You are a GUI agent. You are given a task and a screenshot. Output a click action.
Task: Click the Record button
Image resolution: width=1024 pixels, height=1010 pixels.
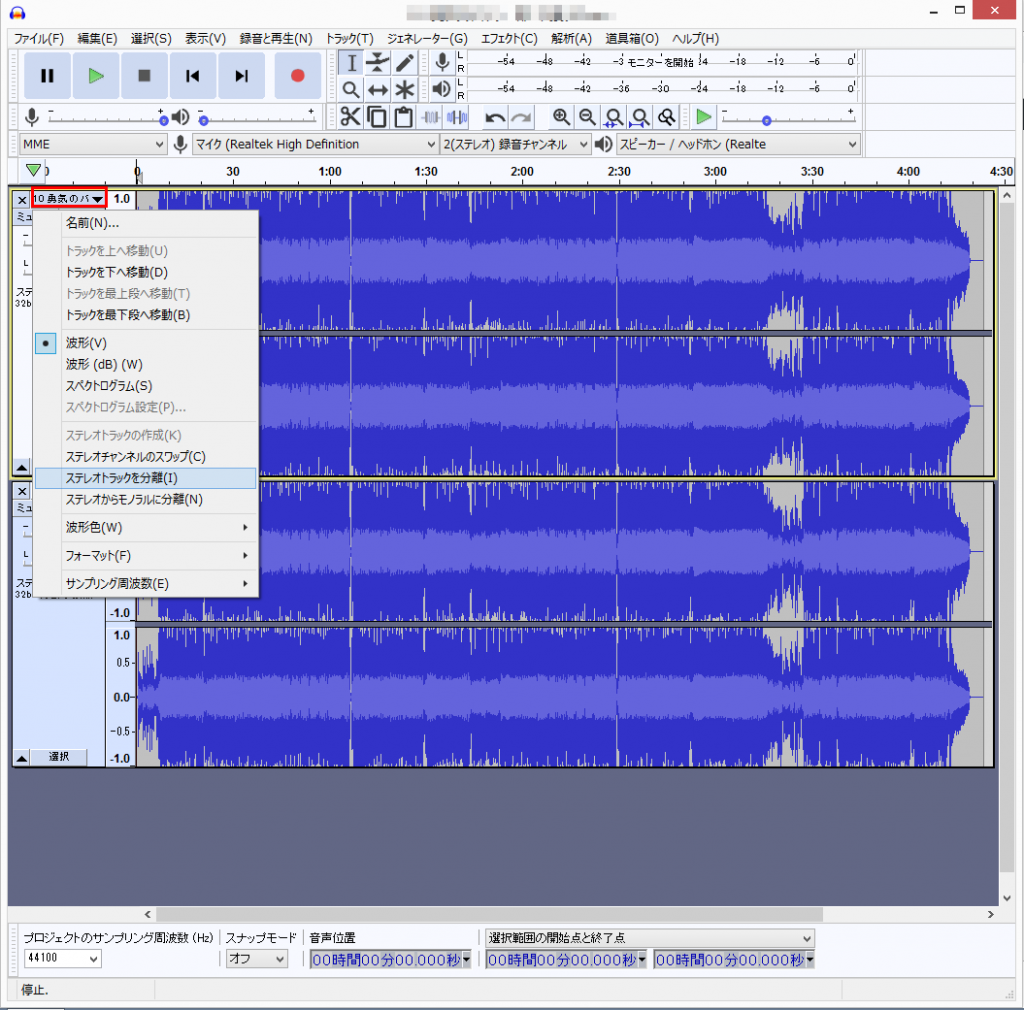(297, 76)
